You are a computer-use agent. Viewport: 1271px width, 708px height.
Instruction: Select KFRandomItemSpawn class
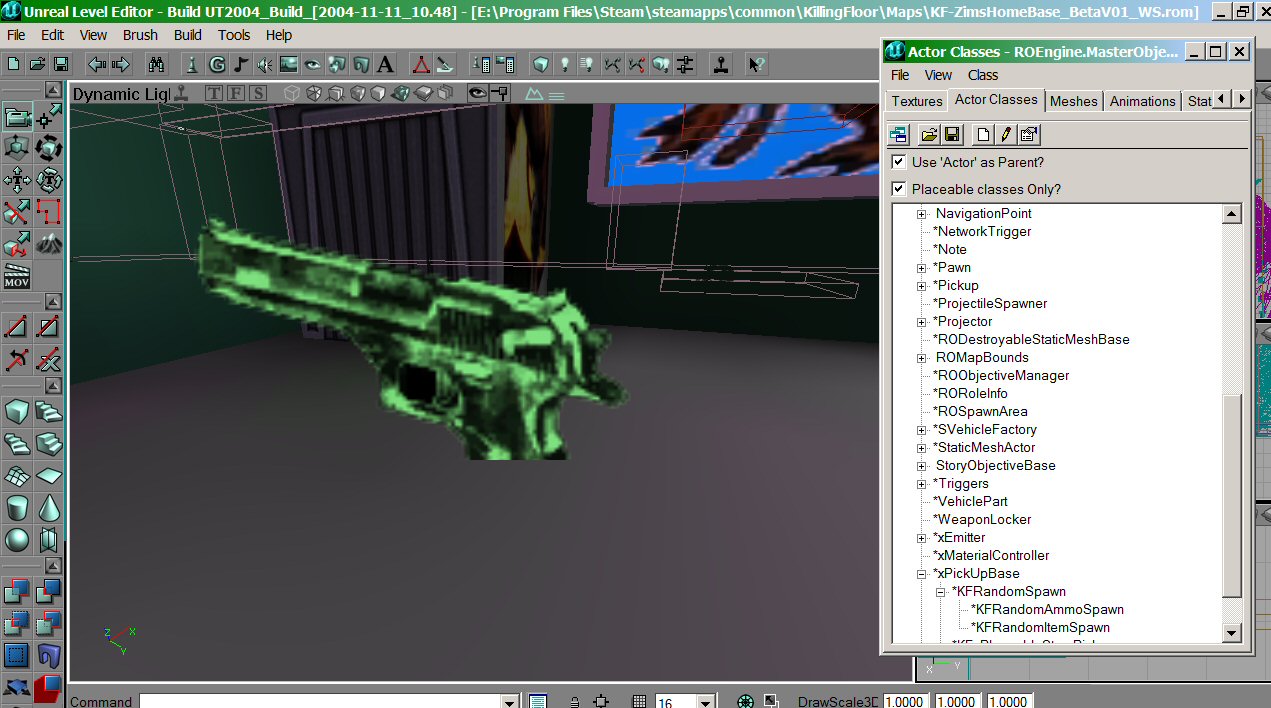click(1040, 628)
